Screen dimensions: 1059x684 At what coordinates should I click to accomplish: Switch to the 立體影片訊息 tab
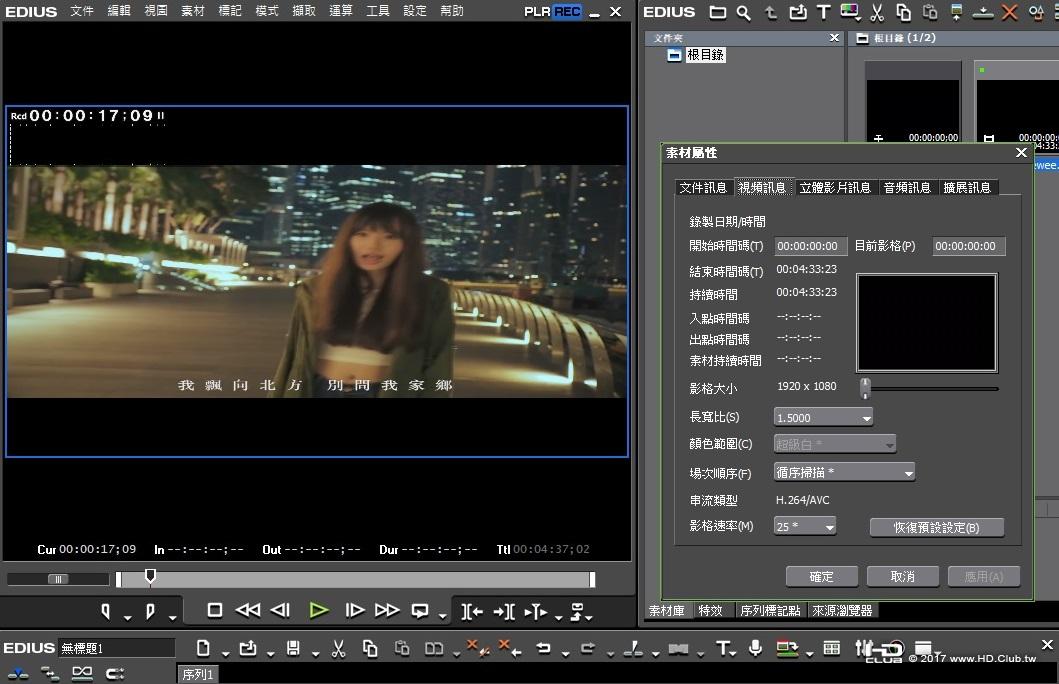tap(835, 188)
